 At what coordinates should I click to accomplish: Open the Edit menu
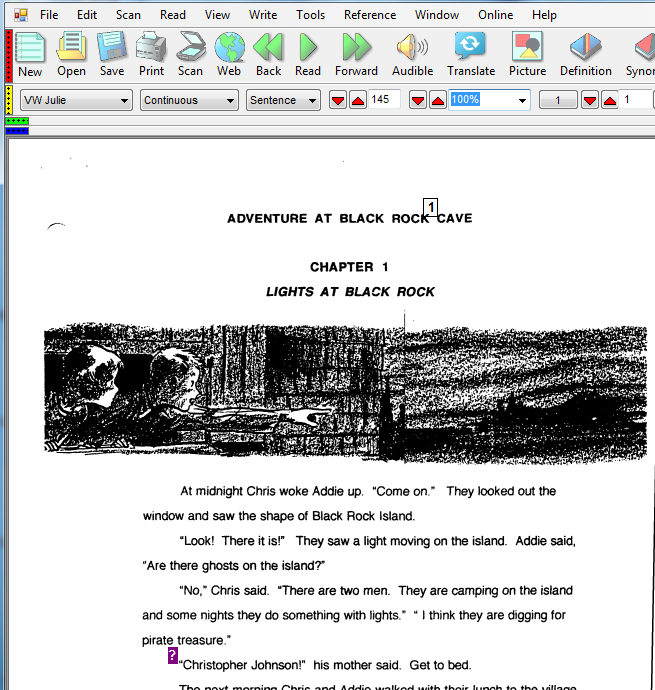[x=87, y=15]
